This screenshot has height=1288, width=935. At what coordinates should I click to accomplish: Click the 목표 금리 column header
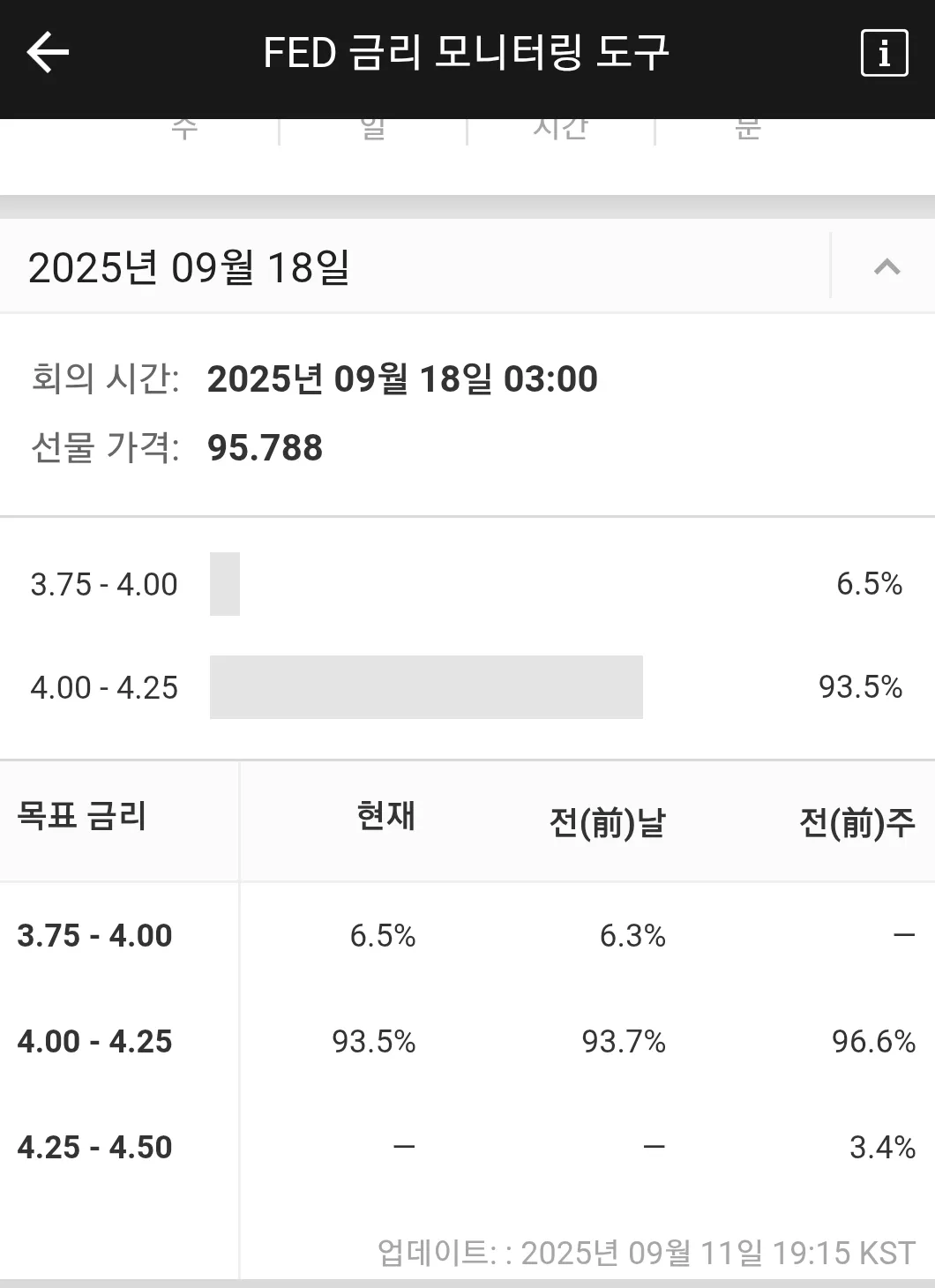coord(82,816)
